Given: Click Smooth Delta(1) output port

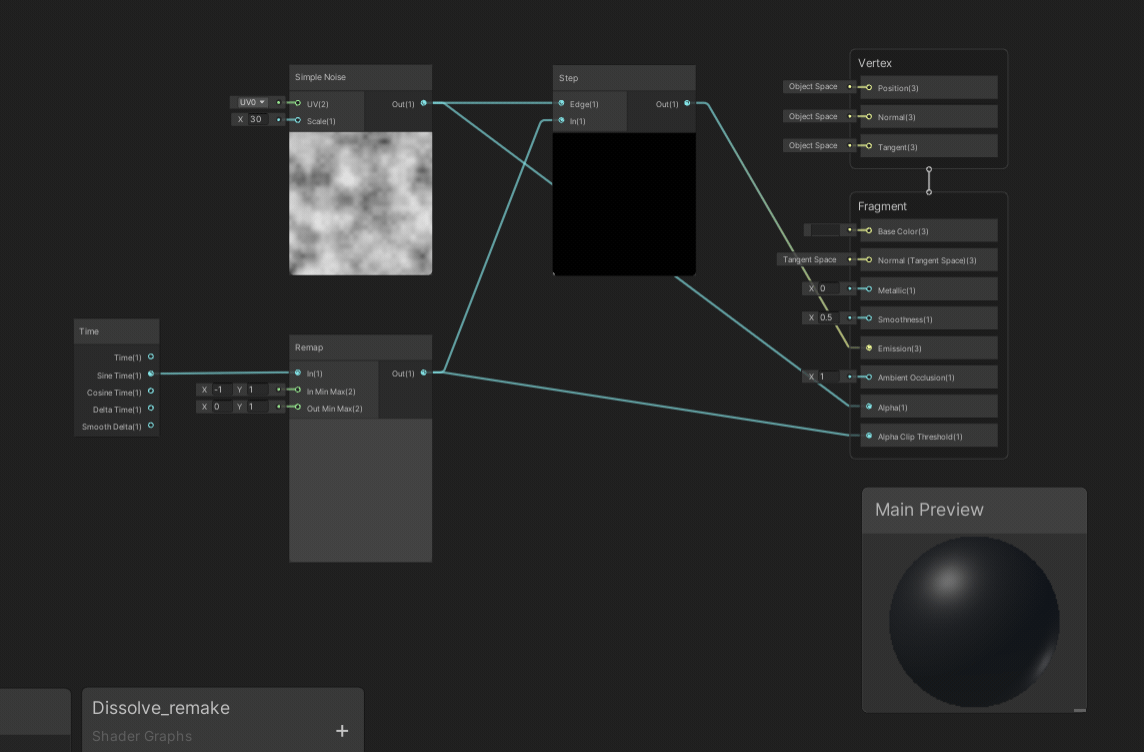Looking at the screenshot, I should pos(151,425).
